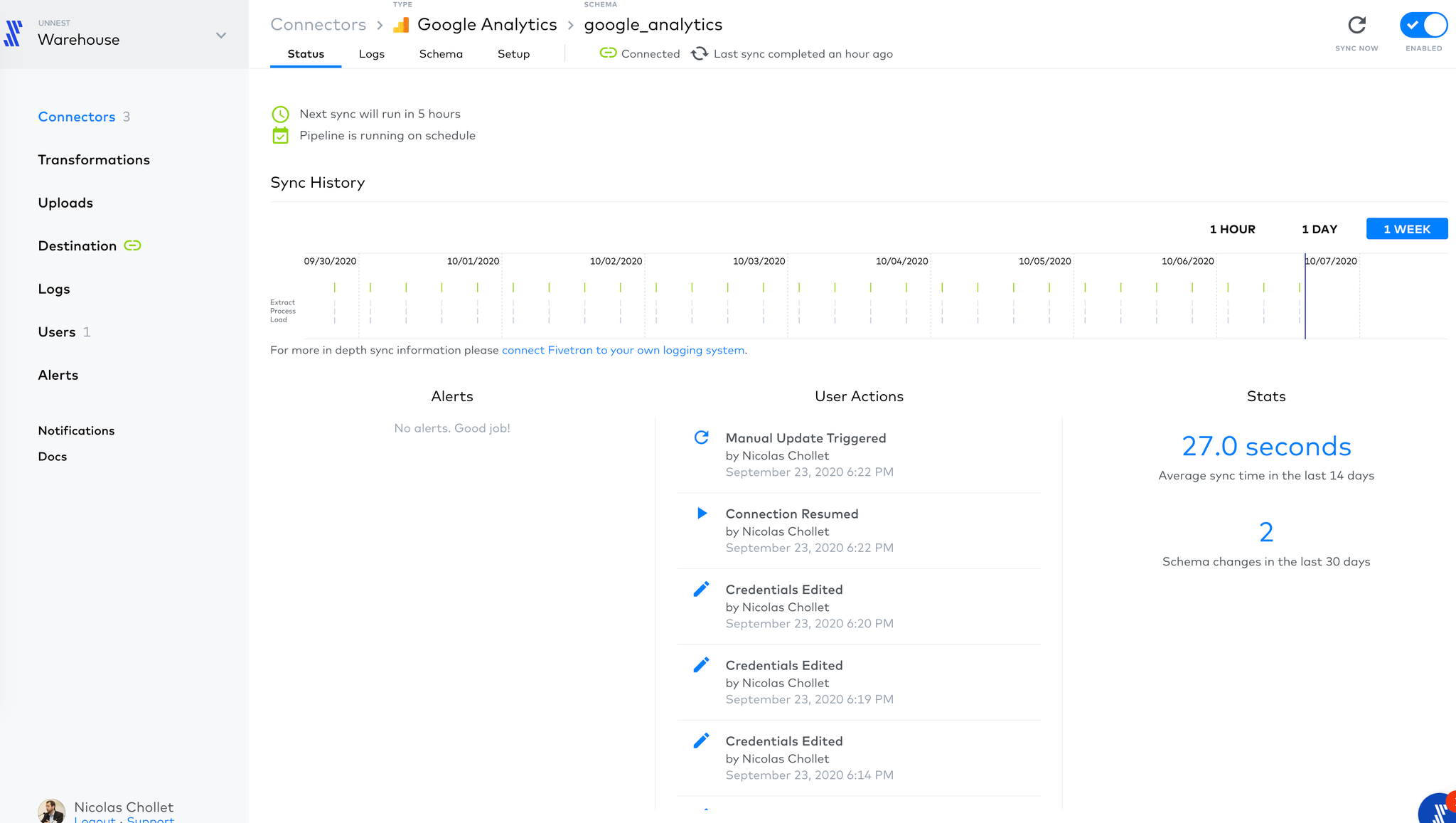This screenshot has height=823, width=1456.
Task: Click the Sync Now refresh icon
Action: tap(1356, 25)
